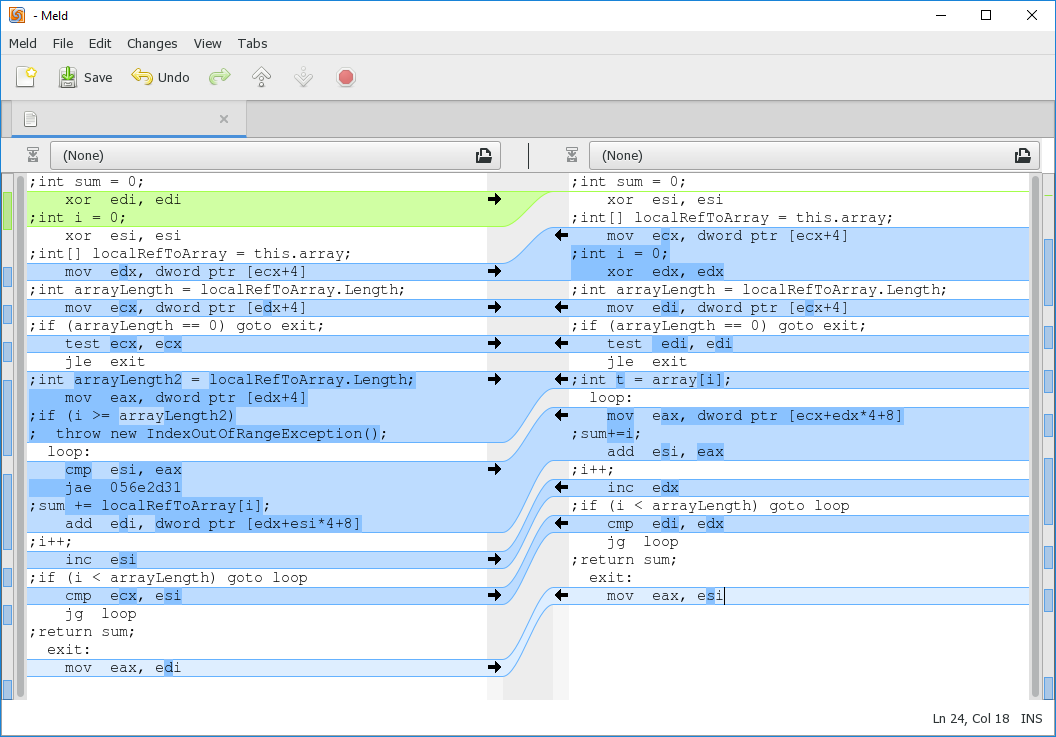Click the green Redo arrow
Screen dimensions: 1056x737
coord(220,77)
